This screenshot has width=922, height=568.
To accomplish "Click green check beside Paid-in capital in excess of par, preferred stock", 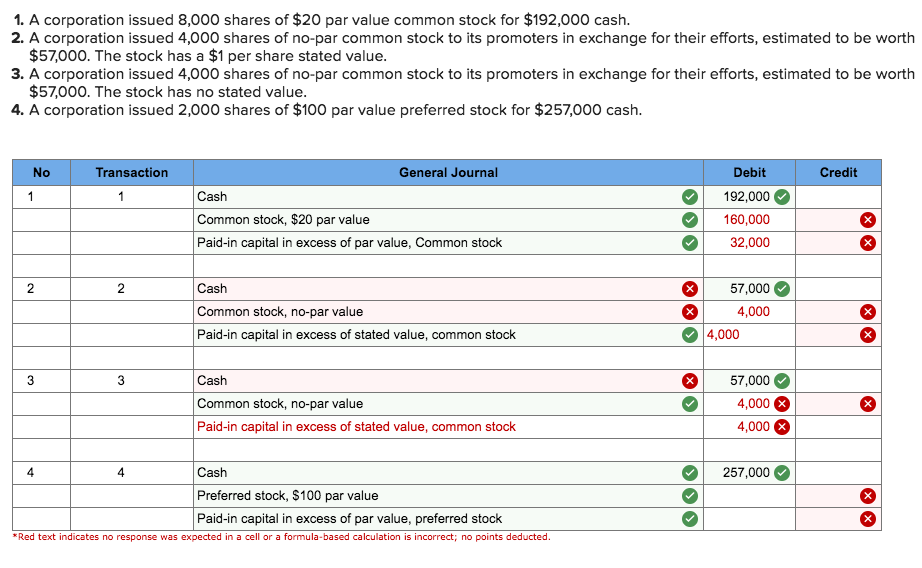I will pos(690,519).
